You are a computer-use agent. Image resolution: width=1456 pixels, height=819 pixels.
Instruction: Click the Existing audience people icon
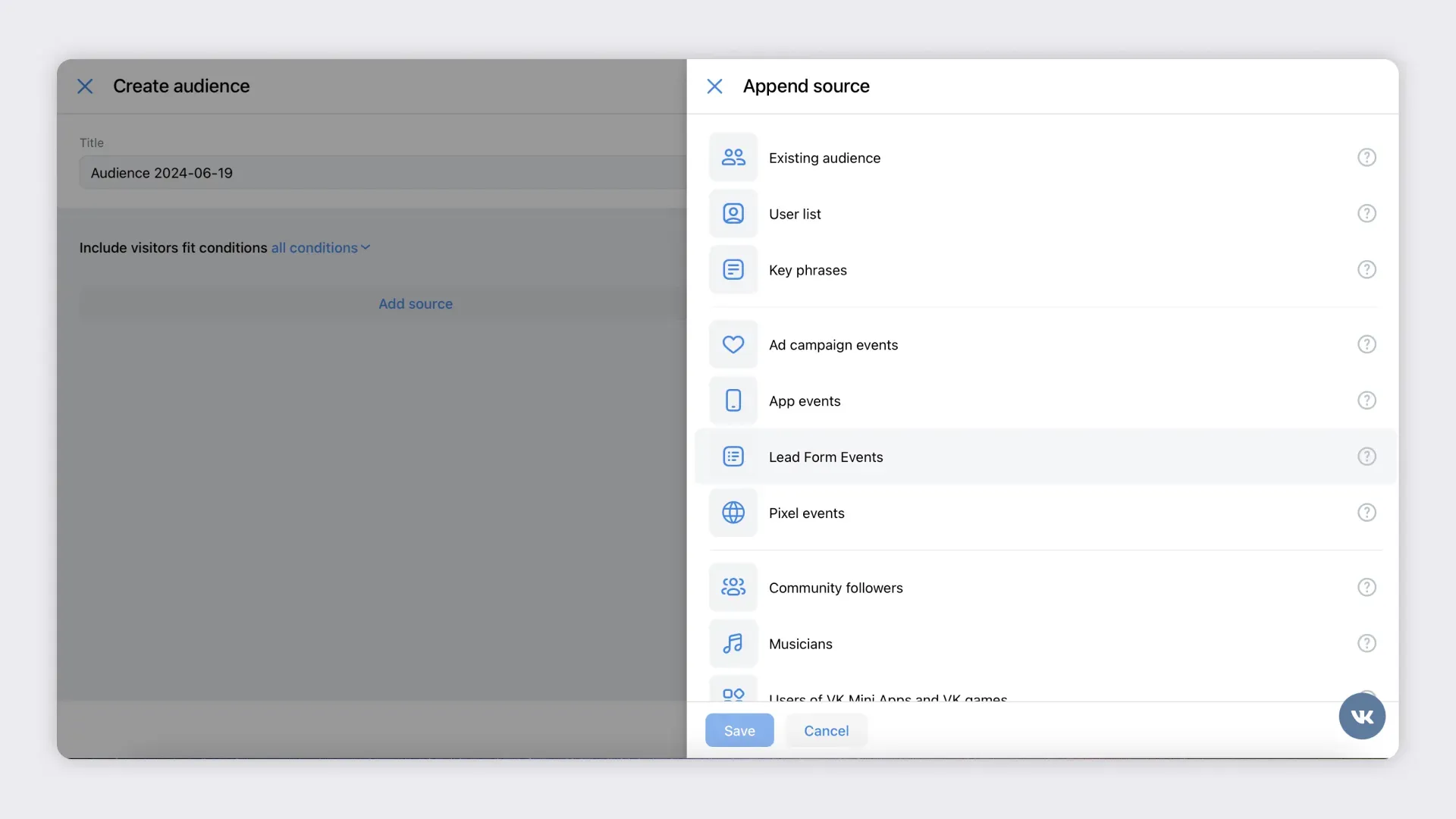[733, 158]
